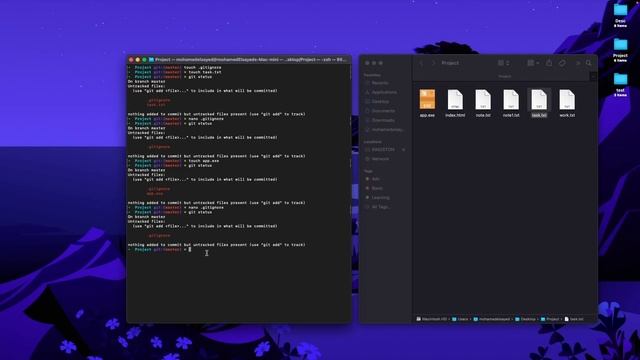Click the user folder in path bar
Screen dimensions: 640x360
coord(491,319)
